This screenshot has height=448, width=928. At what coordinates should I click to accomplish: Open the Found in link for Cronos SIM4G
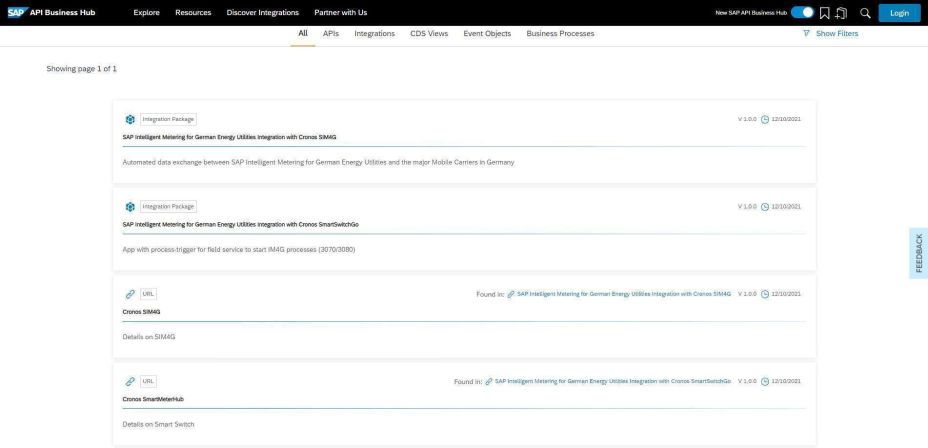click(x=624, y=294)
